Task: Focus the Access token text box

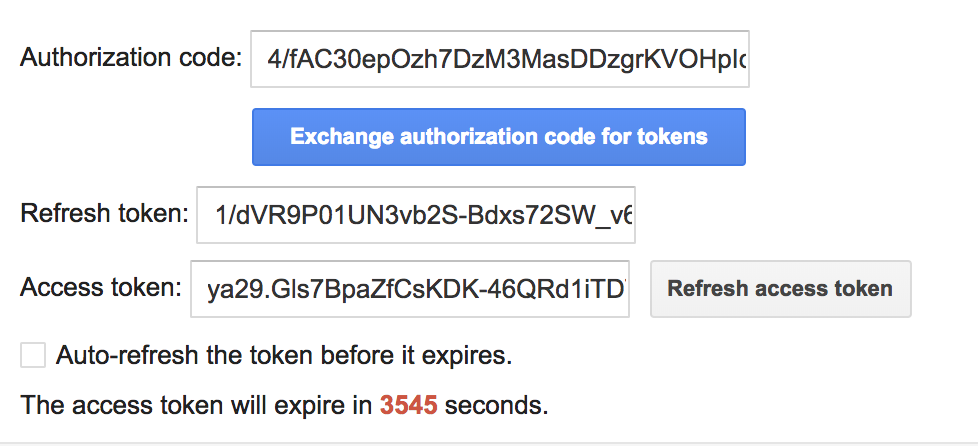Action: (410, 289)
